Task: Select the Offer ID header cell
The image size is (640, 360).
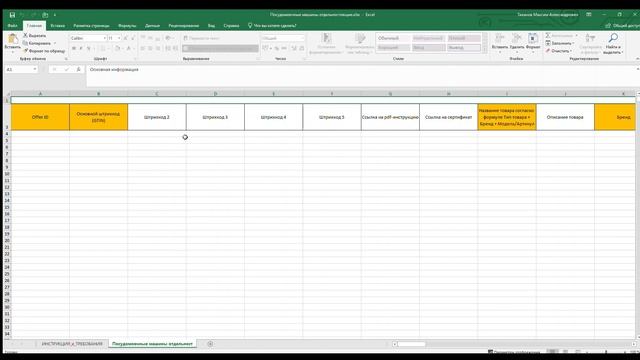Action: [40, 117]
